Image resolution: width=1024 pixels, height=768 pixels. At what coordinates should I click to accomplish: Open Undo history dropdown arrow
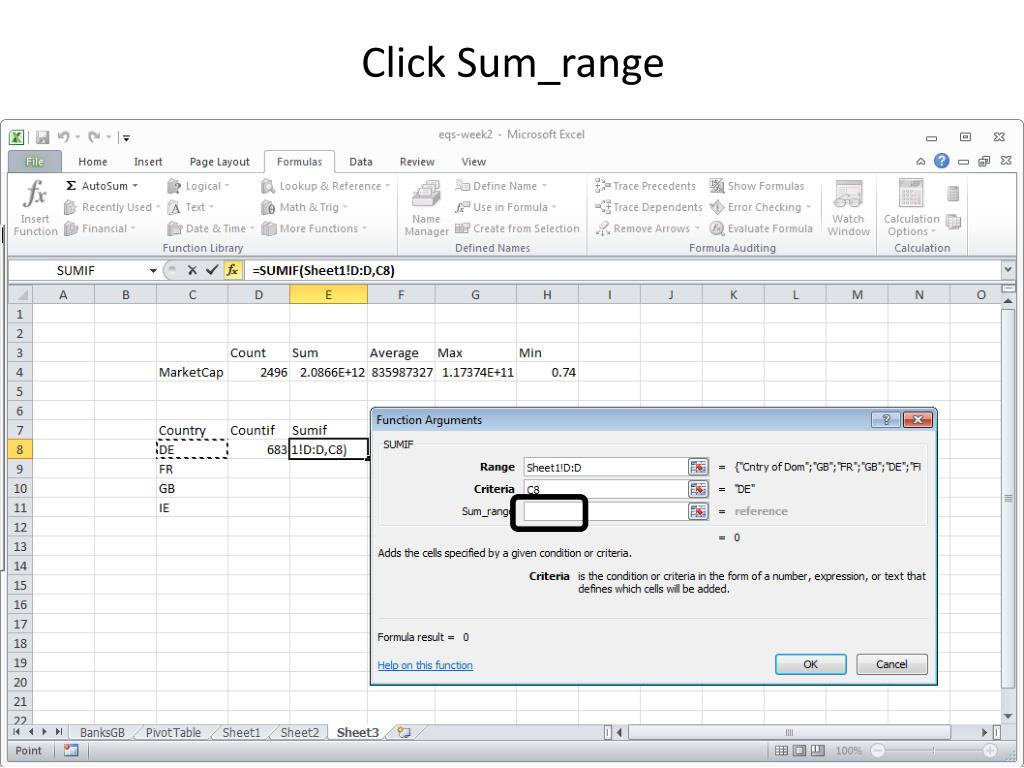coord(78,137)
